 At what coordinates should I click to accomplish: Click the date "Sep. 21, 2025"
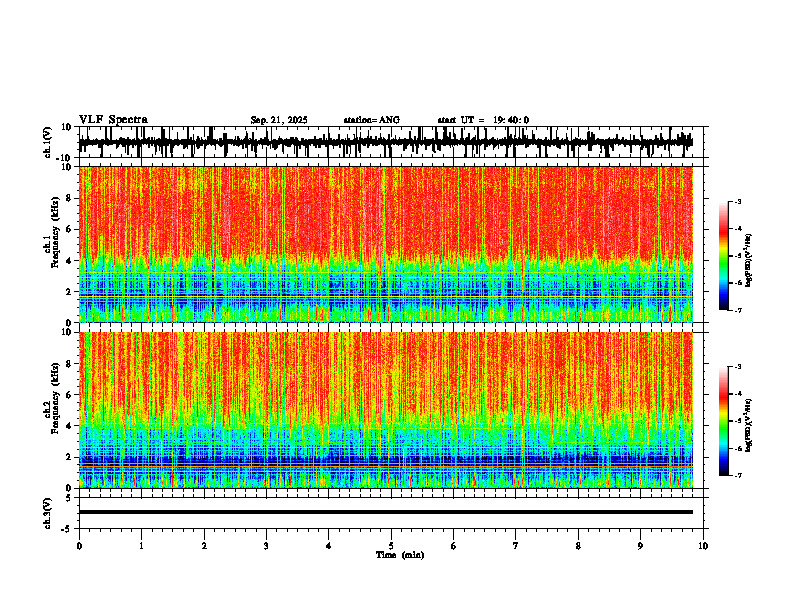279,120
